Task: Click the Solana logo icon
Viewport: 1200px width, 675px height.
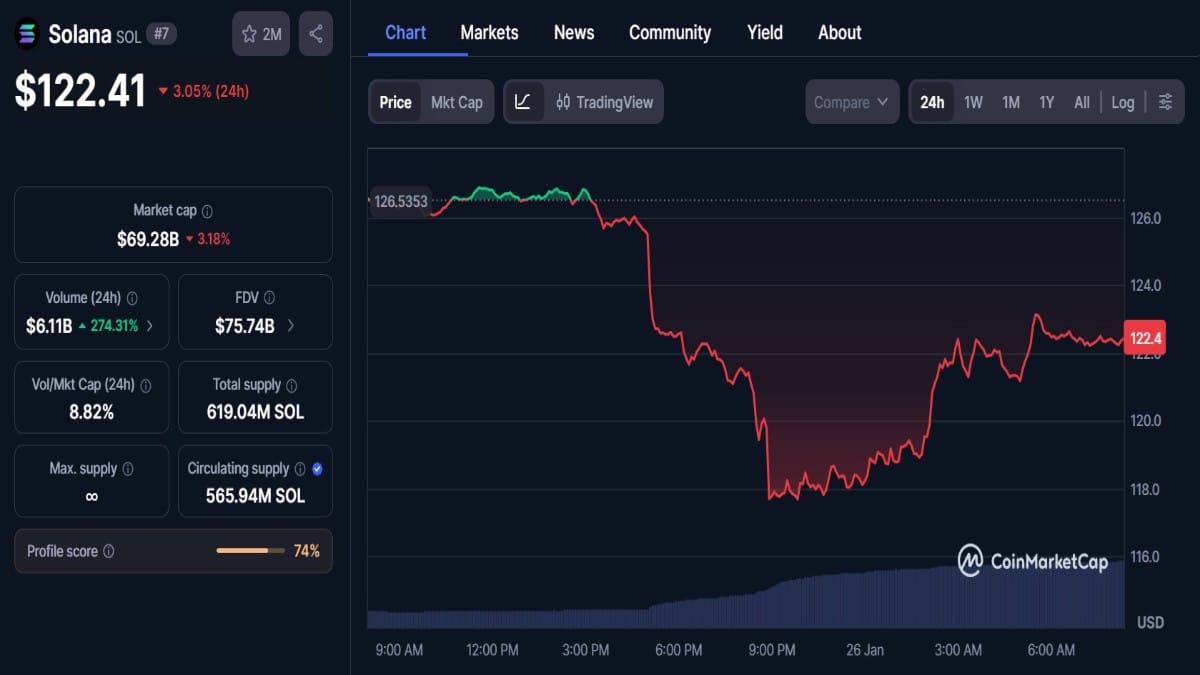Action: [x=26, y=34]
